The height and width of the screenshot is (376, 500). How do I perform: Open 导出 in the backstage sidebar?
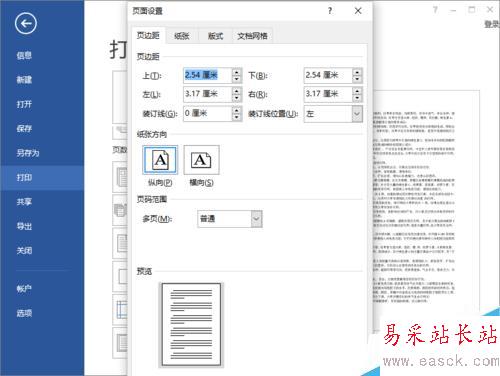(24, 226)
